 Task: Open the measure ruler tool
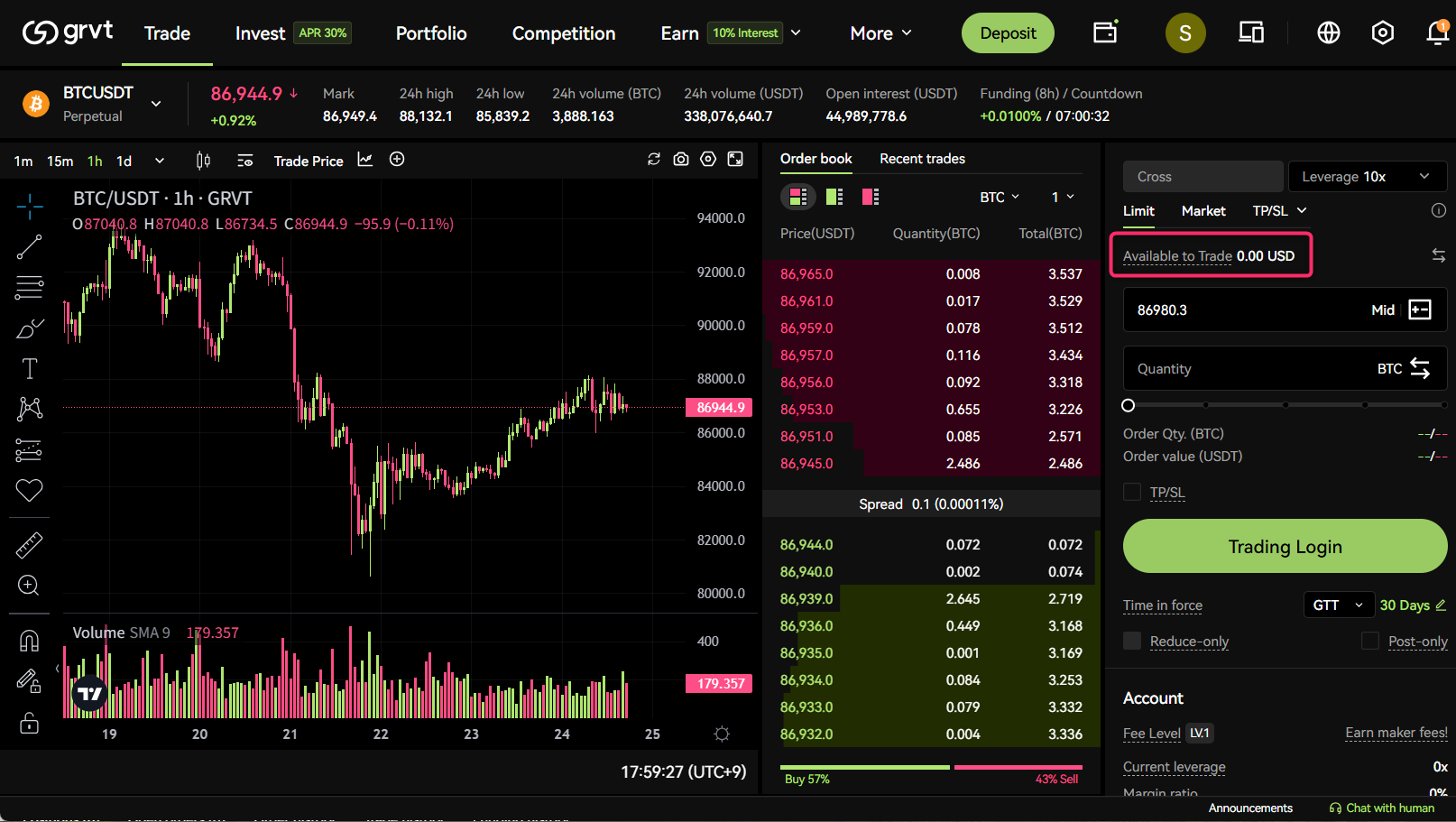click(x=29, y=545)
